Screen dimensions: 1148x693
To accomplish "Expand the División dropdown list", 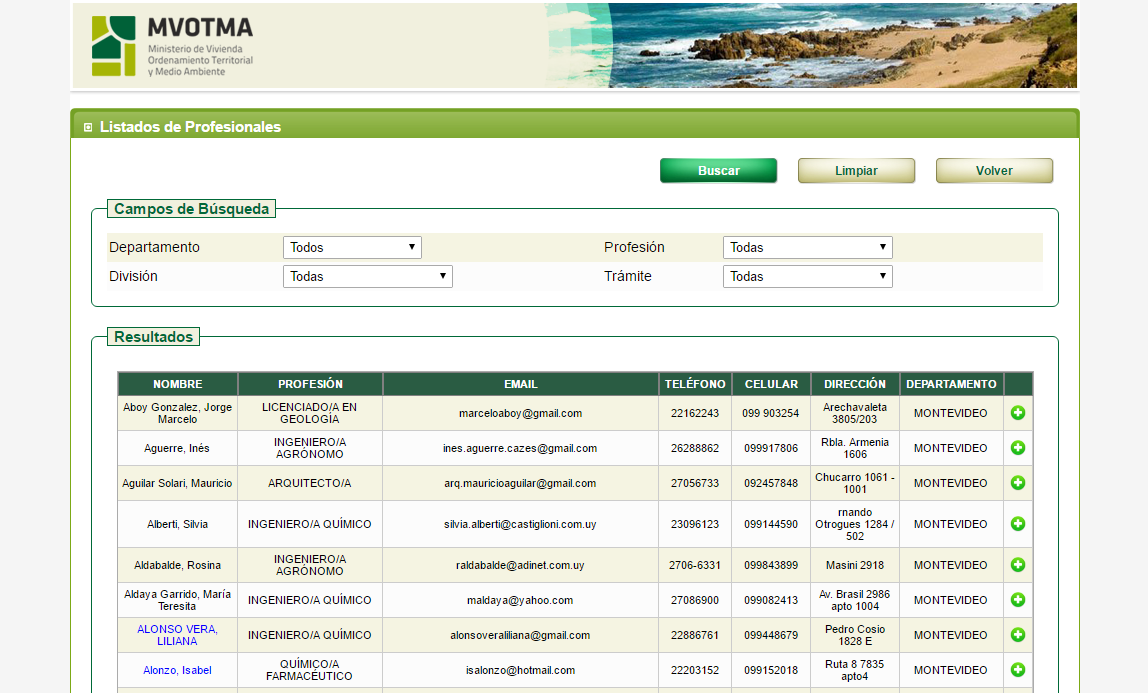I will pyautogui.click(x=367, y=276).
